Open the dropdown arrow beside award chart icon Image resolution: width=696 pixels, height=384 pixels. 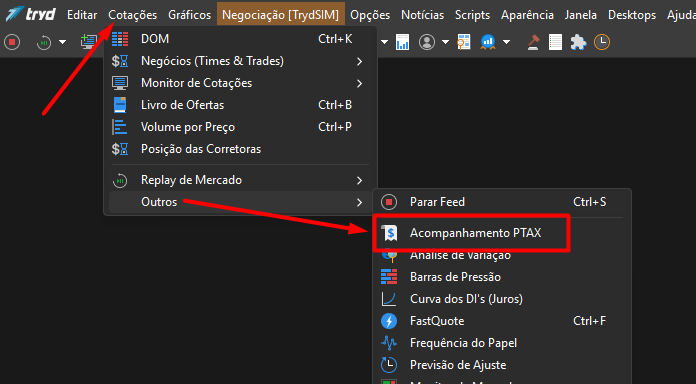pyautogui.click(x=506, y=42)
